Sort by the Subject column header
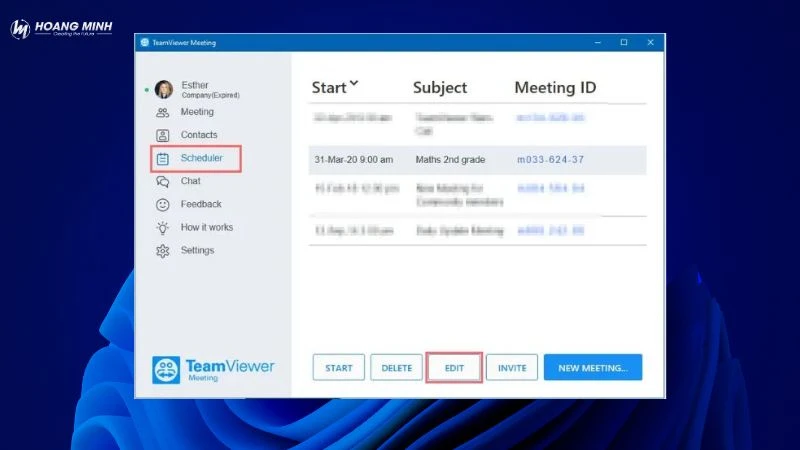 (440, 88)
